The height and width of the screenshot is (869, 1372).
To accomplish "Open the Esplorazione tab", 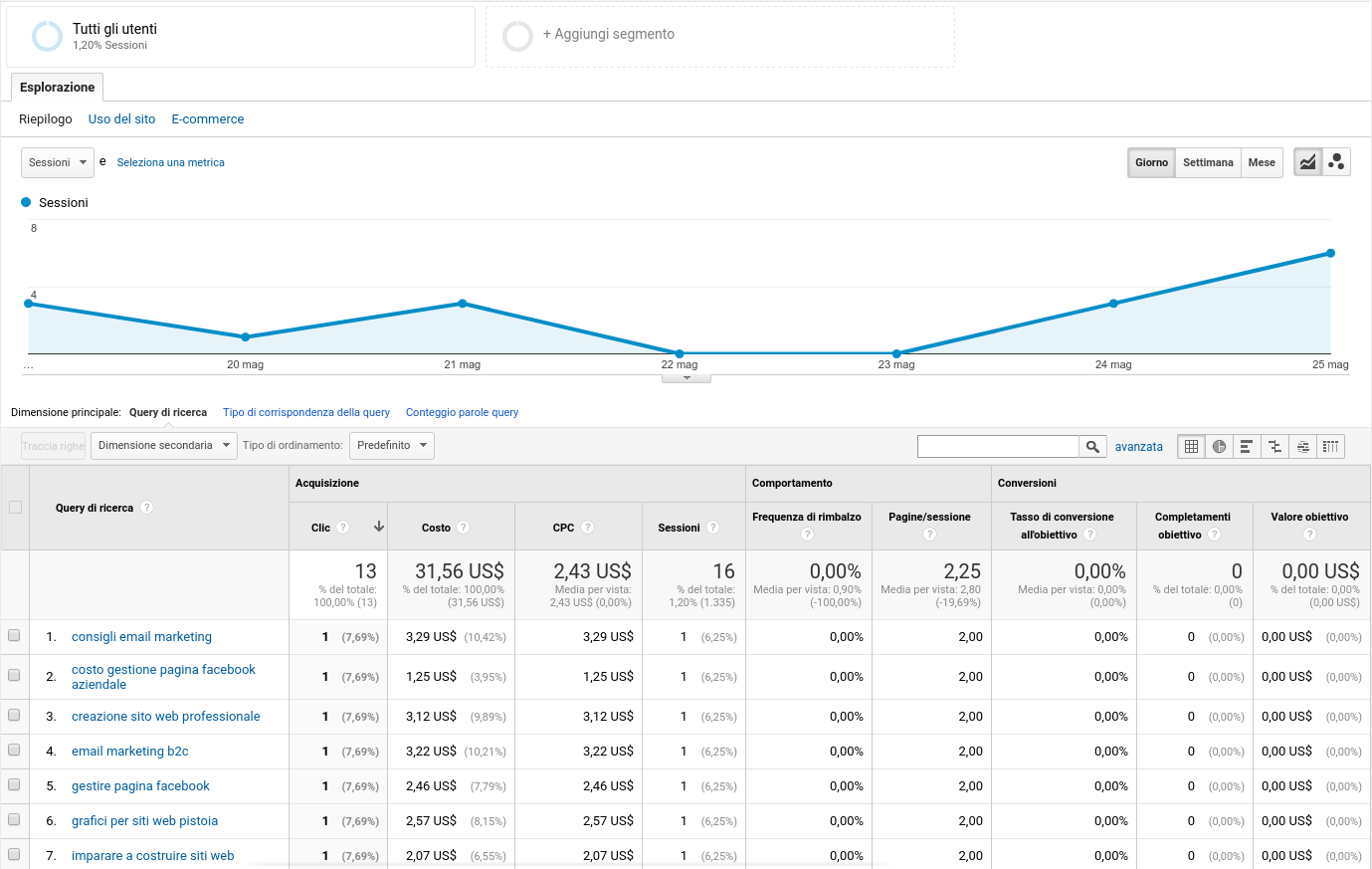I will [57, 88].
